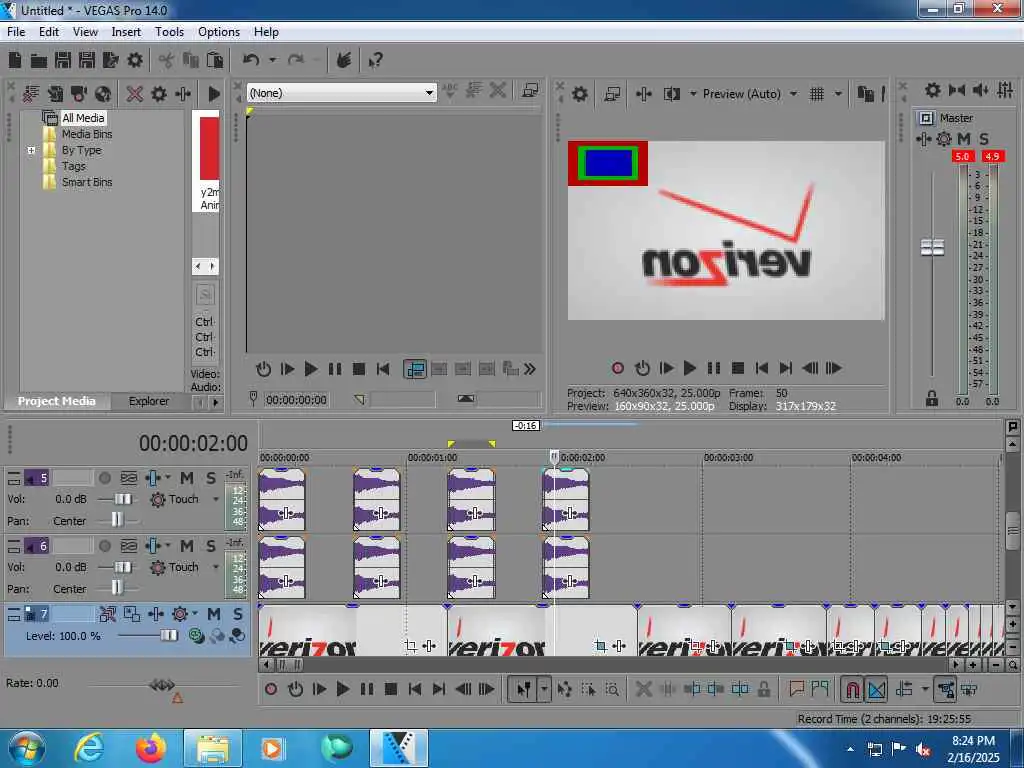
Task: Redo the undone action
Action: [x=296, y=61]
